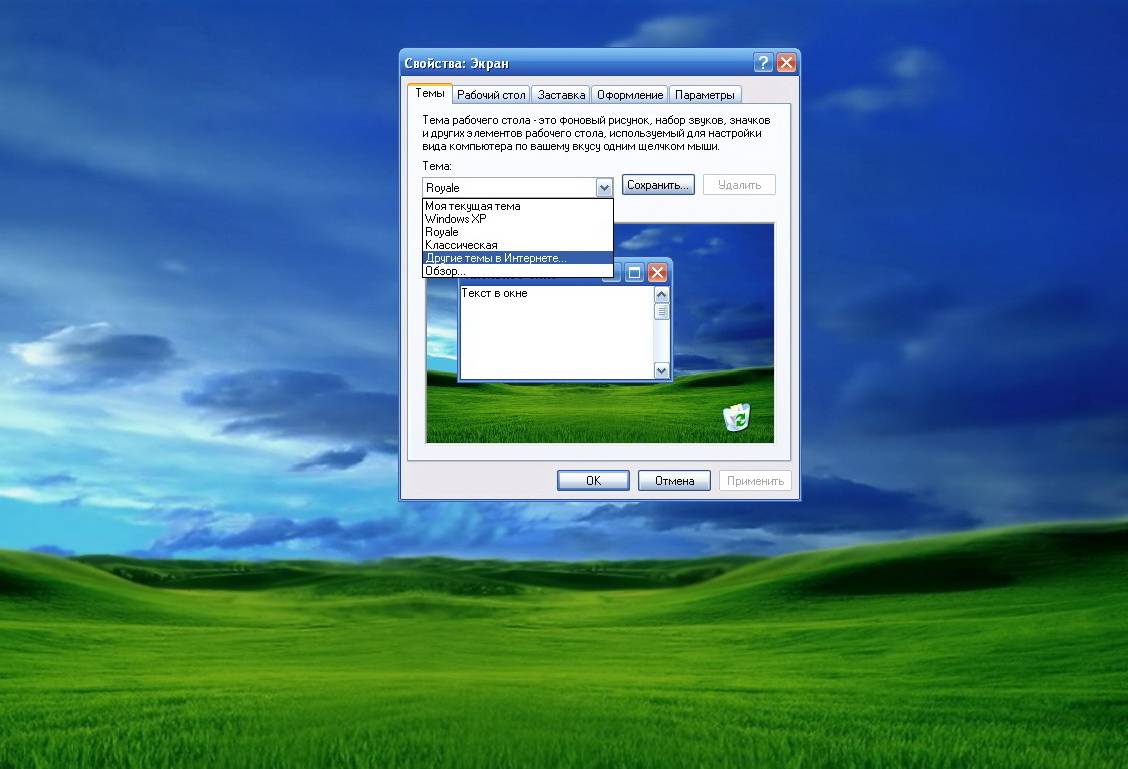Click the Отмена button
The width and height of the screenshot is (1128, 769).
[674, 481]
